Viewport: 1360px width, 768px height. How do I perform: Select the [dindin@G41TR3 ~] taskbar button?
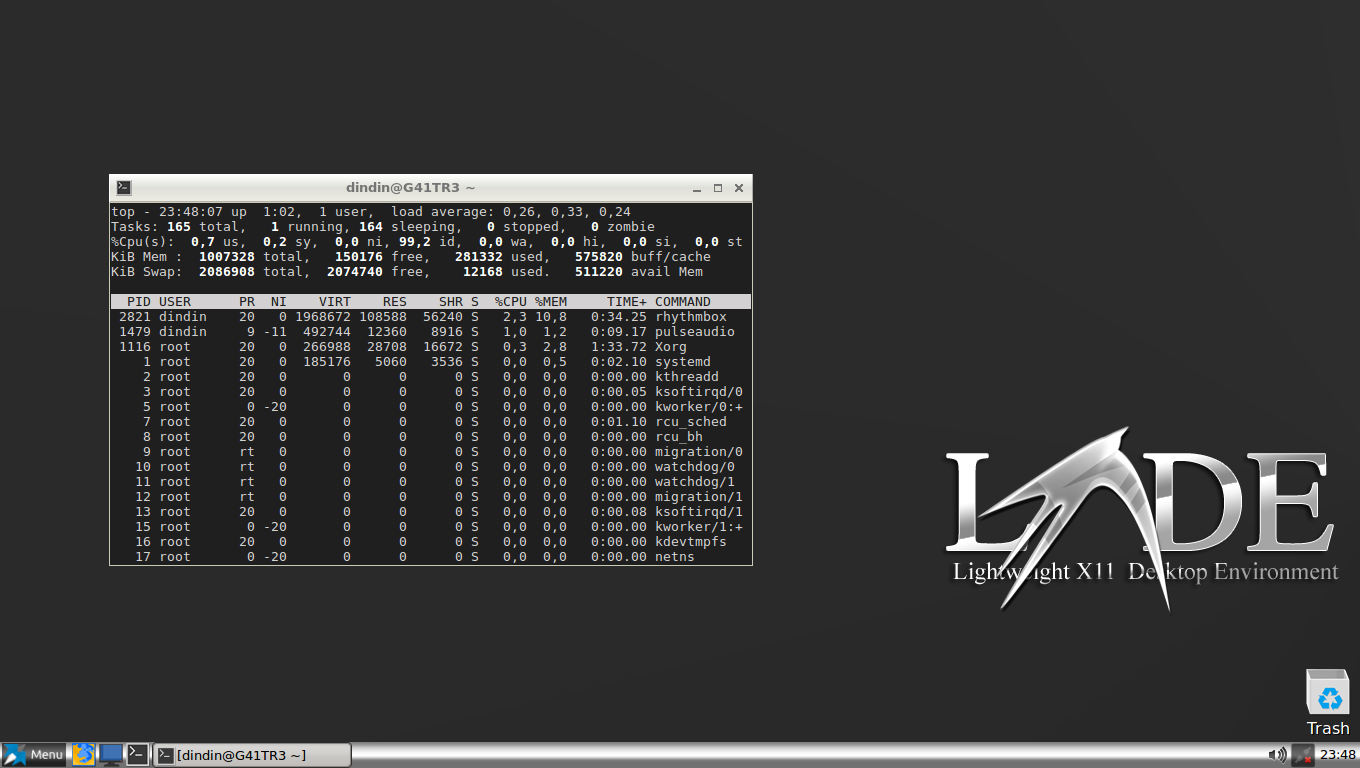tap(252, 755)
